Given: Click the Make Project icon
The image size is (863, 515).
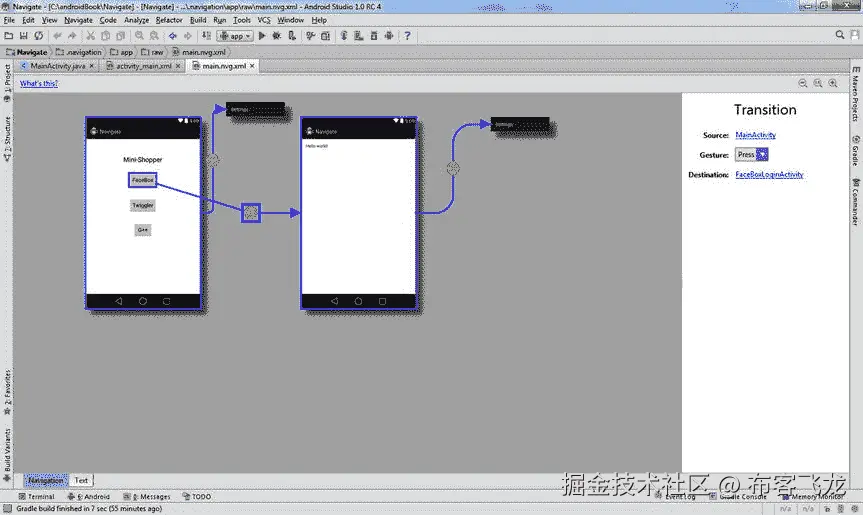Looking at the screenshot, I should click(206, 36).
